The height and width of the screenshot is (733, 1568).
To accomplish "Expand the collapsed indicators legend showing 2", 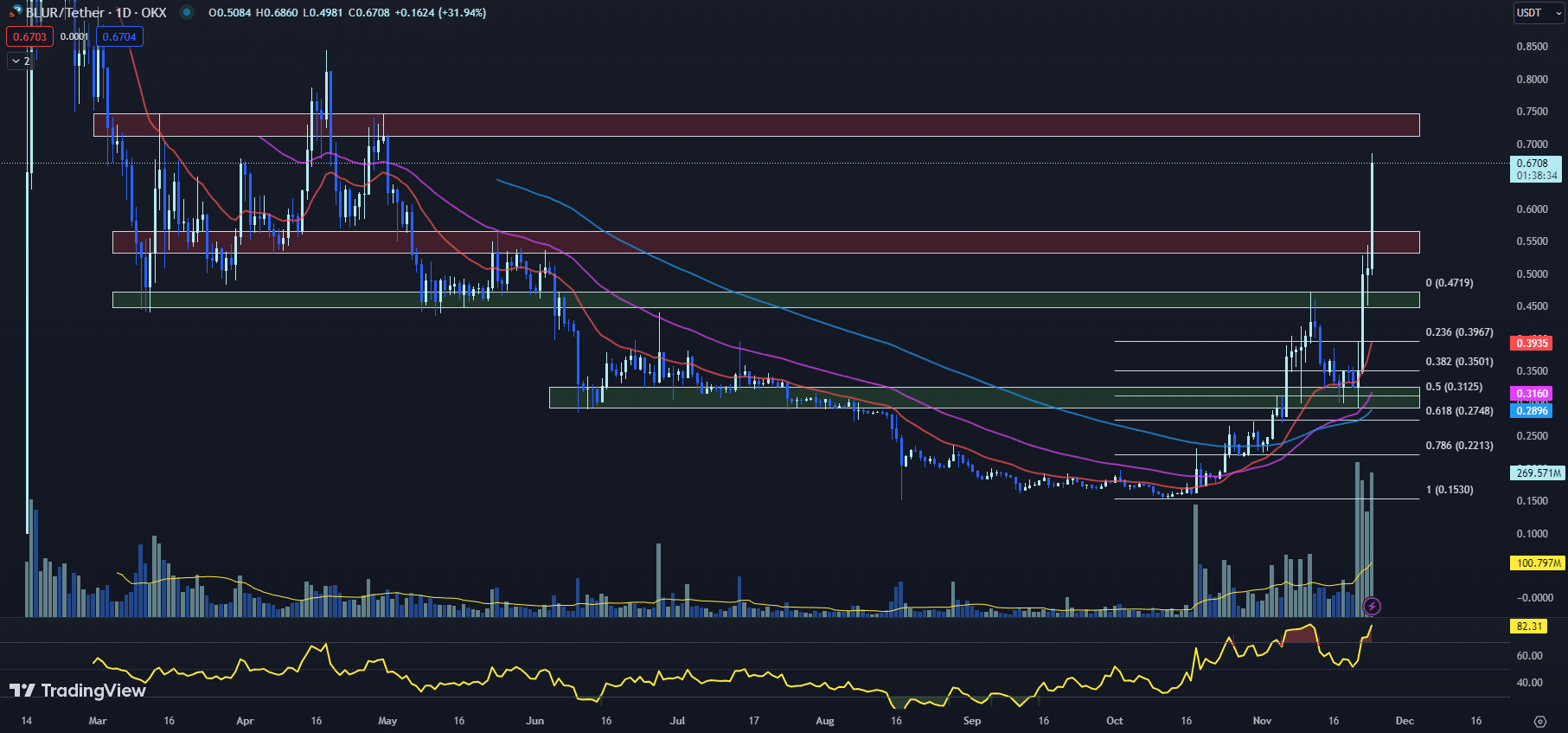I will [20, 61].
